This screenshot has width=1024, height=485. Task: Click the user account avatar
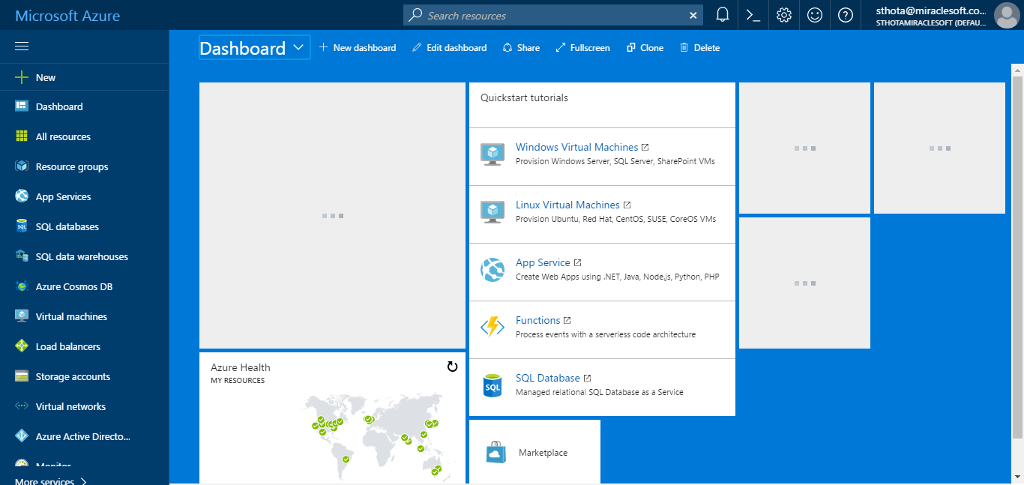coord(1006,15)
